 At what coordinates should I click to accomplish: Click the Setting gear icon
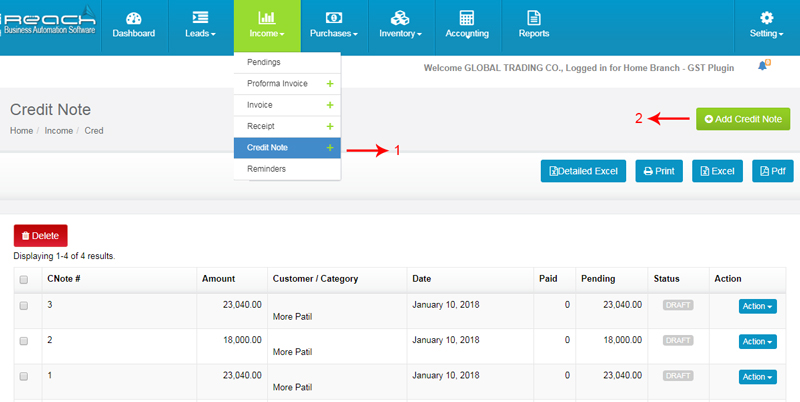(766, 18)
